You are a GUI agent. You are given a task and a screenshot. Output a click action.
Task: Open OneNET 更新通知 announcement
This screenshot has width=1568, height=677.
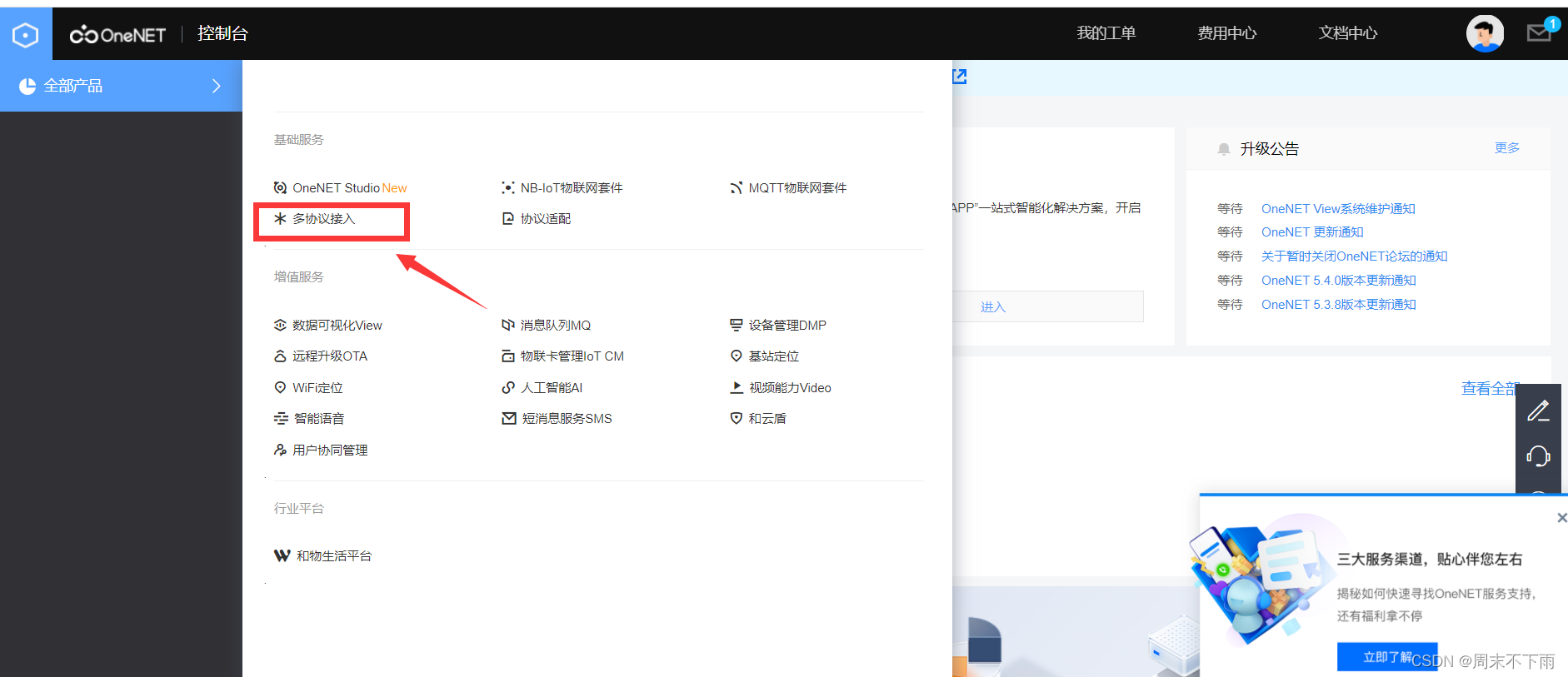(1312, 232)
